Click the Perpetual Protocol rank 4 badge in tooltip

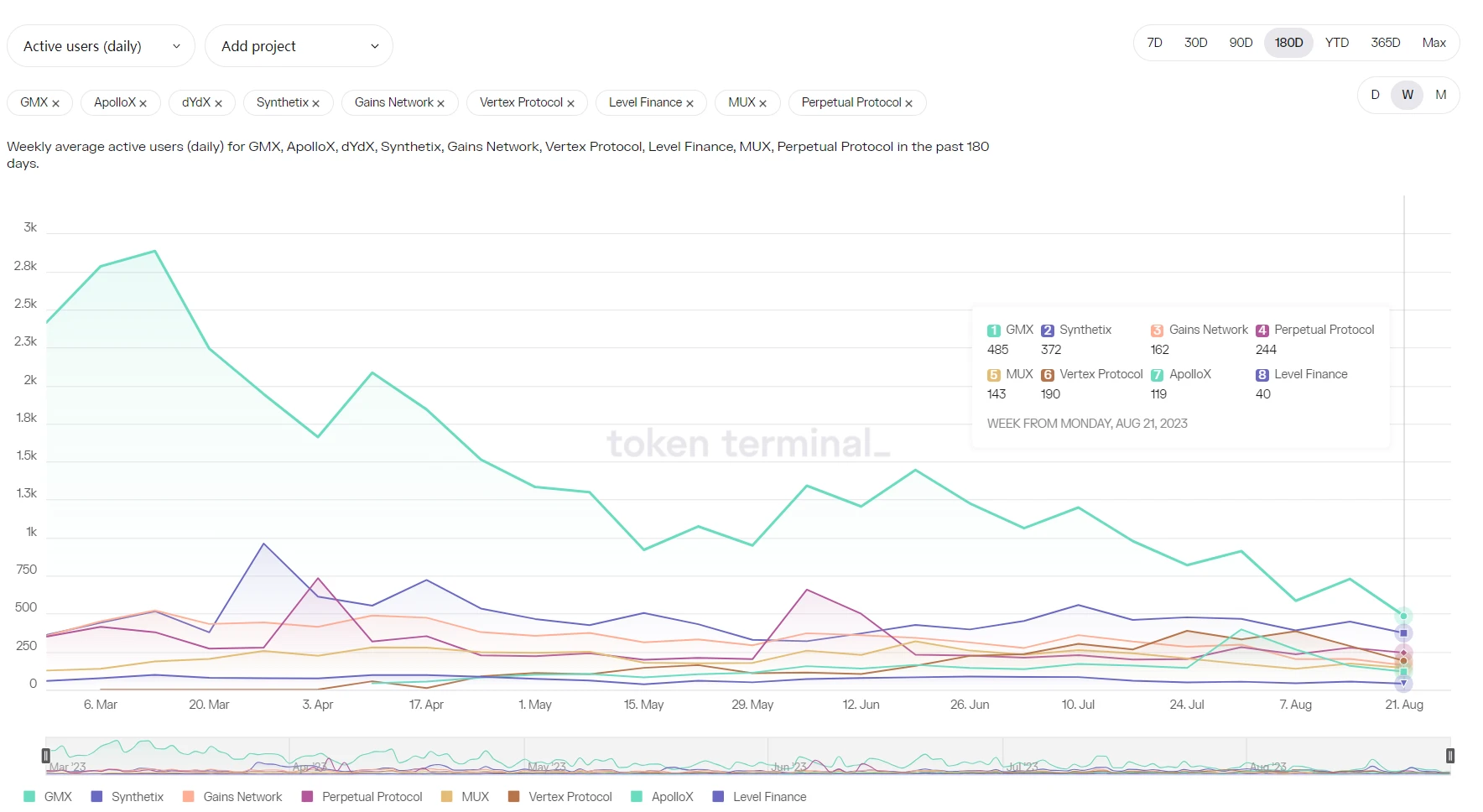pos(1262,331)
